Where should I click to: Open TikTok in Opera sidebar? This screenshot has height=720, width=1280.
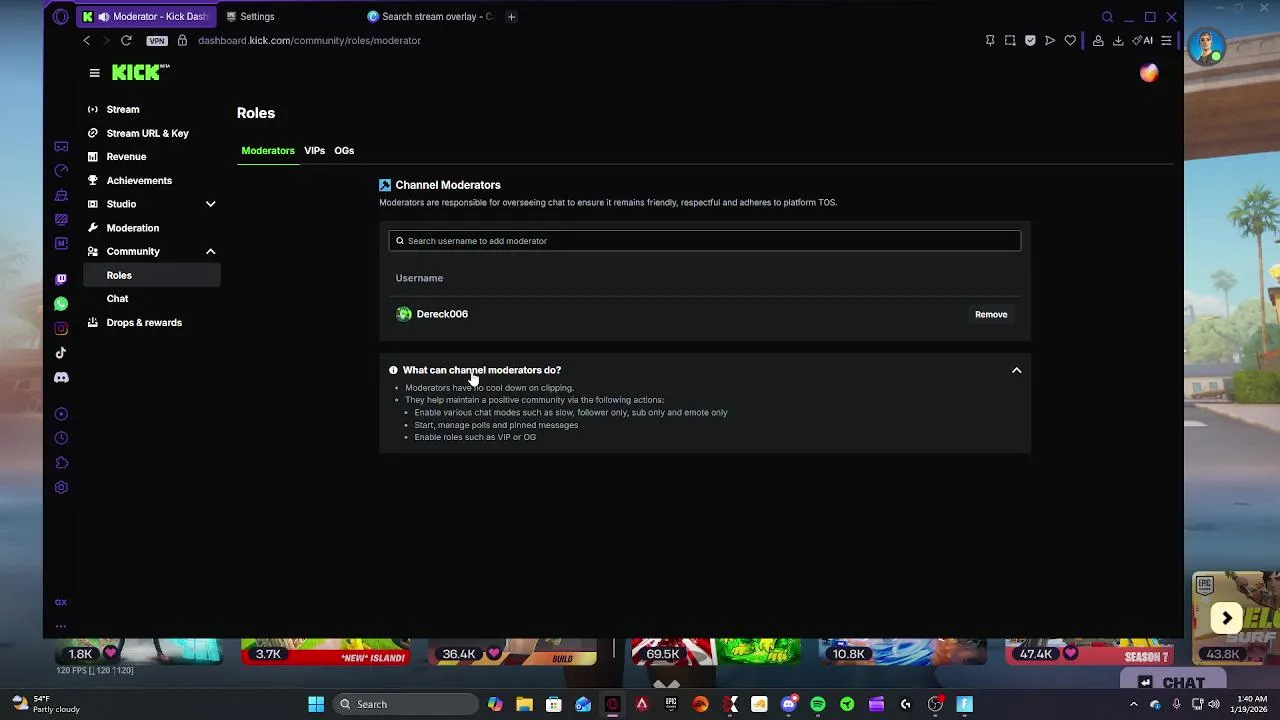point(61,353)
